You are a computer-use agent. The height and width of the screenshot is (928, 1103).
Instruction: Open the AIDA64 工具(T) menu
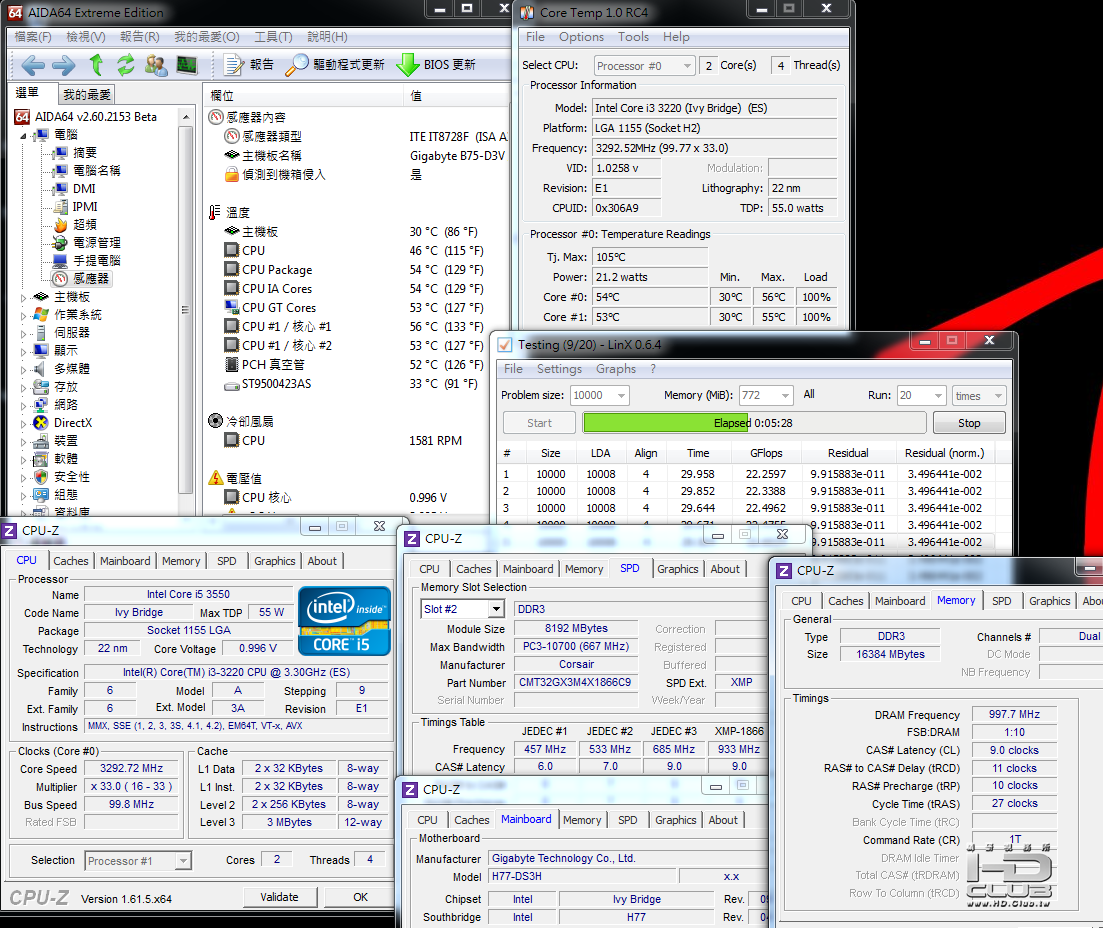coord(273,37)
